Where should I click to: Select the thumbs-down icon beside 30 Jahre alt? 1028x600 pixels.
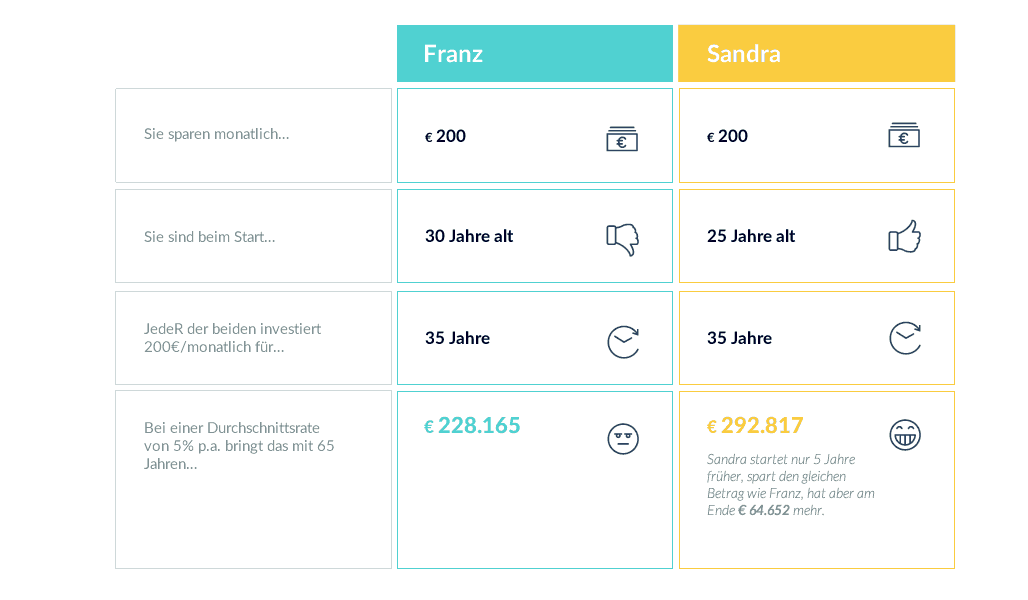622,239
